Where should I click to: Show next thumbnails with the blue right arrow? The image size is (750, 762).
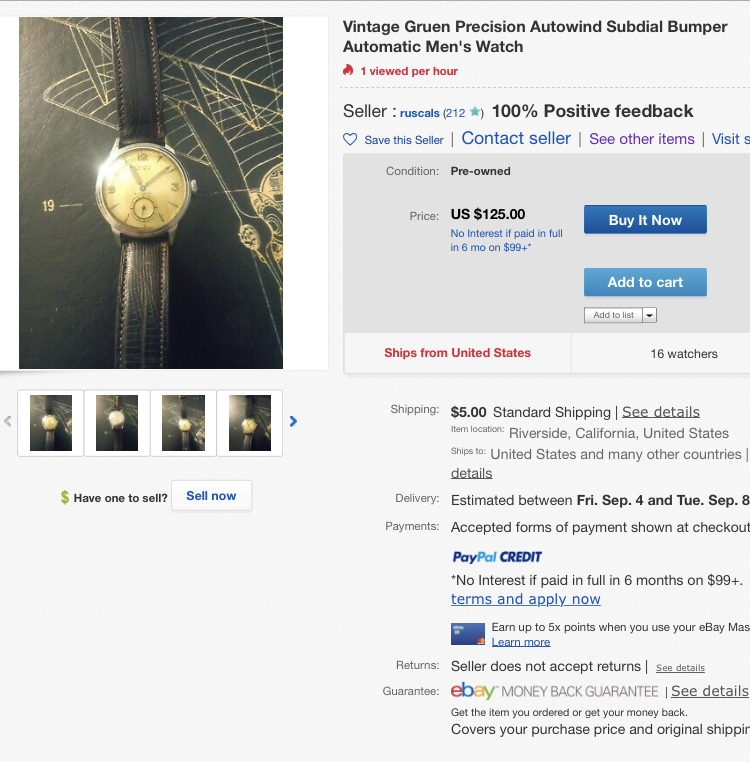(293, 421)
